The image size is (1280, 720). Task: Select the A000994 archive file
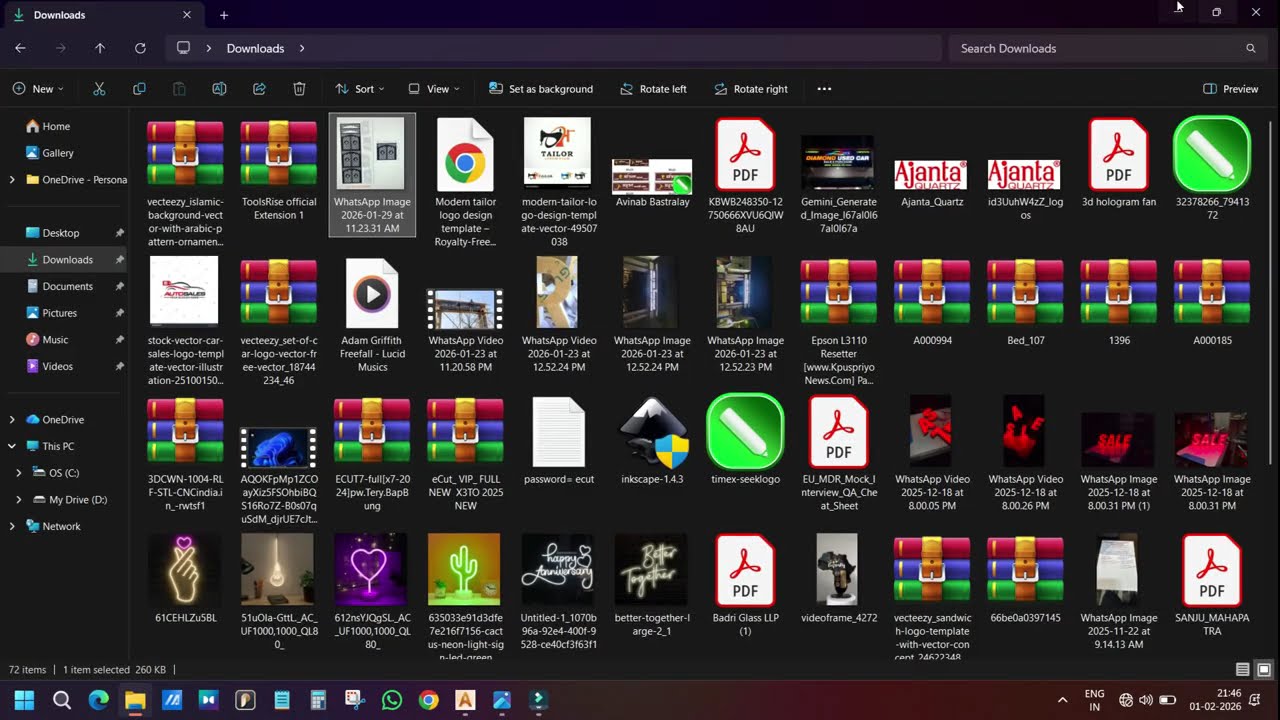pyautogui.click(x=932, y=304)
